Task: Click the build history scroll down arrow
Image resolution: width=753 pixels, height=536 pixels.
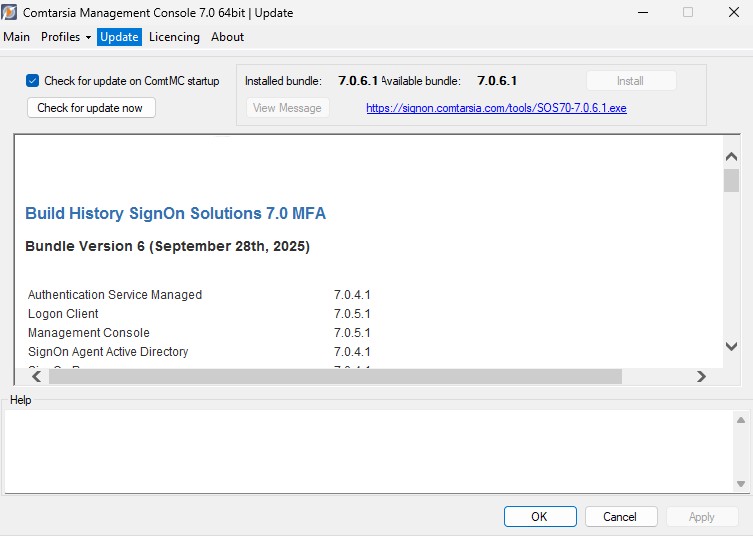Action: coord(731,346)
